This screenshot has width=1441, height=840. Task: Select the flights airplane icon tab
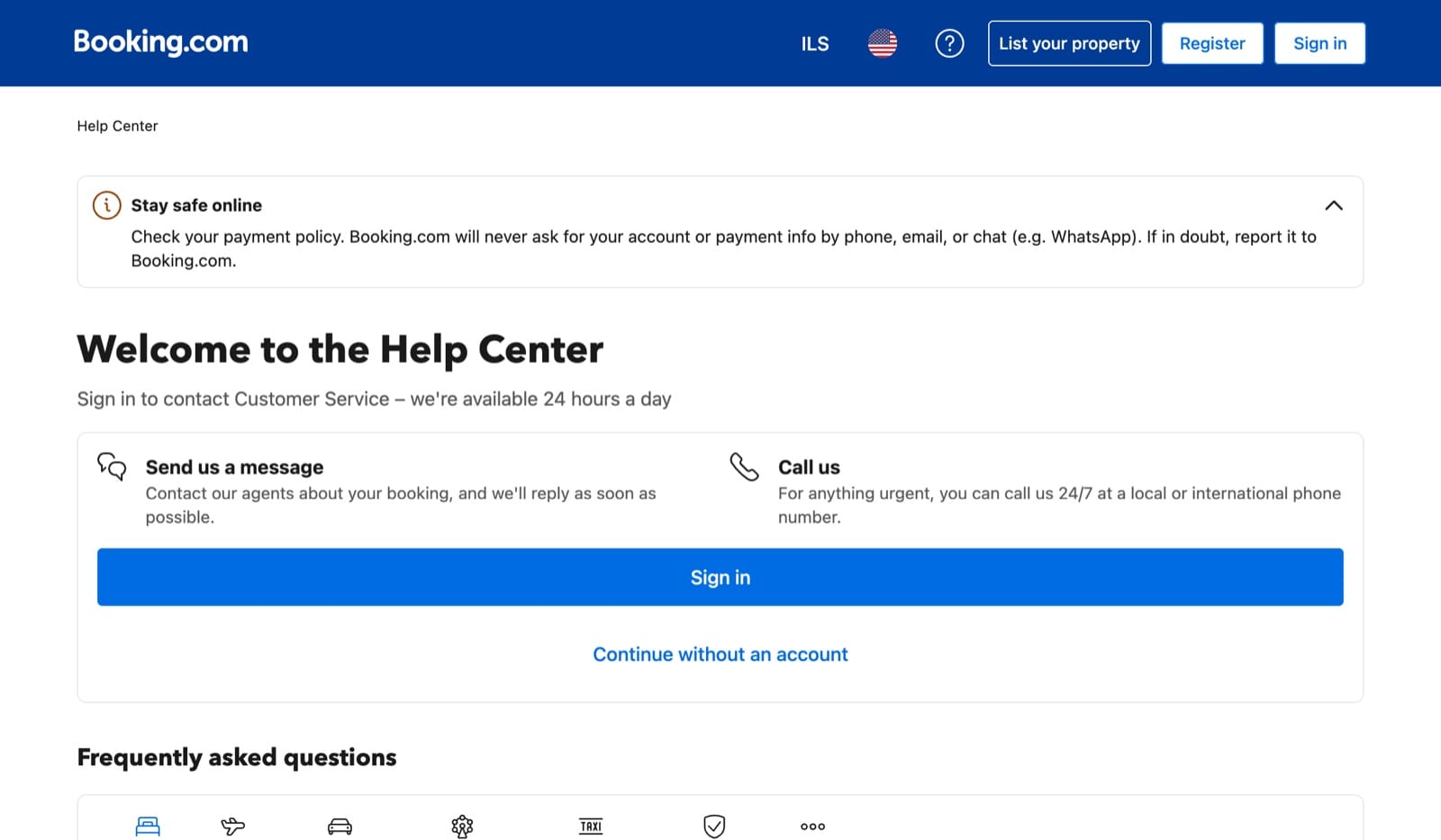232,826
